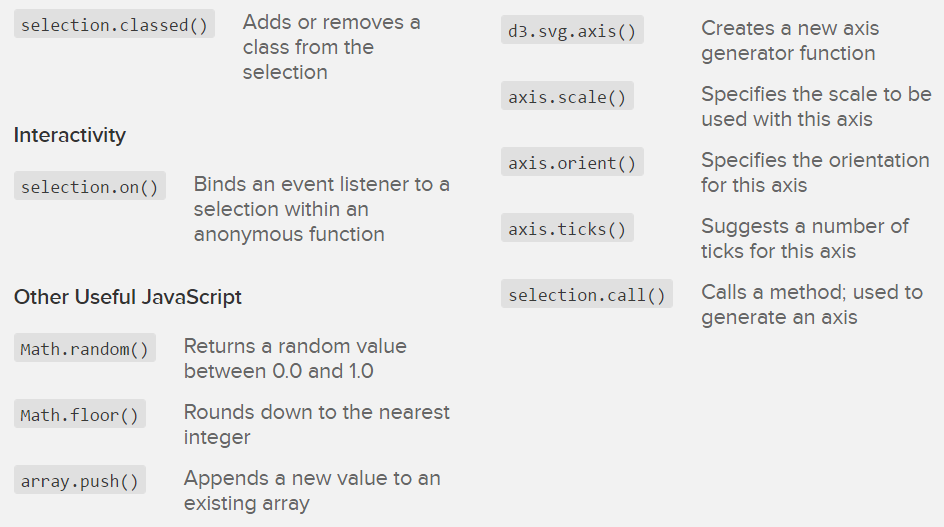Click the selection.classed() code label
Screen dimensions: 944x527
[114, 25]
